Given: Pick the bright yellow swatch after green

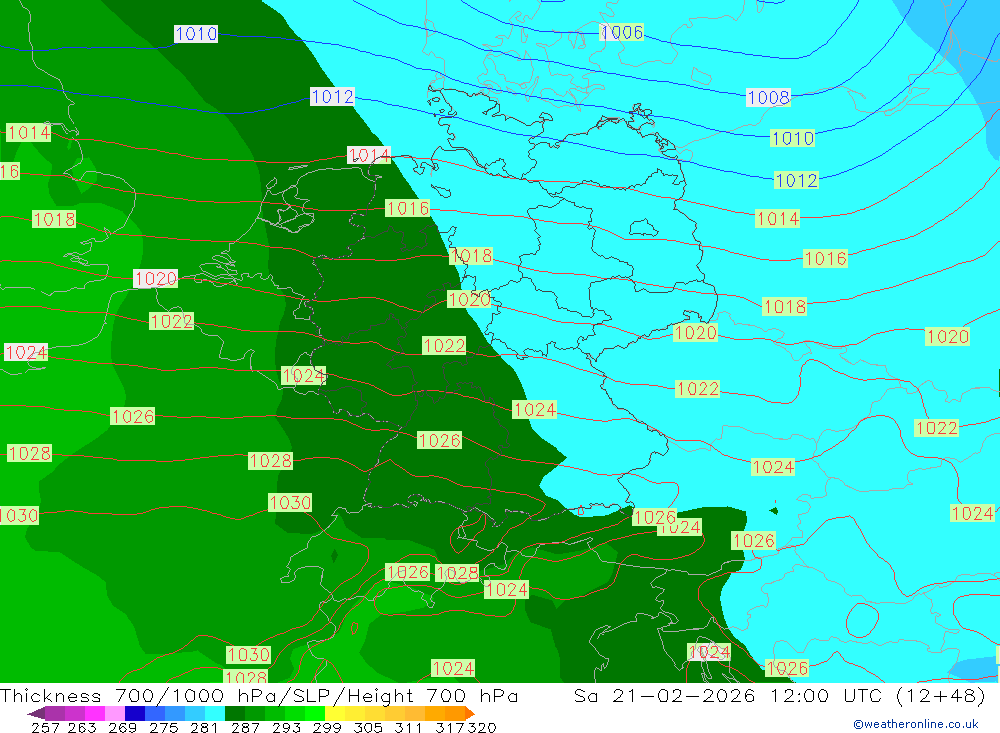Looking at the screenshot, I should coord(335,713).
